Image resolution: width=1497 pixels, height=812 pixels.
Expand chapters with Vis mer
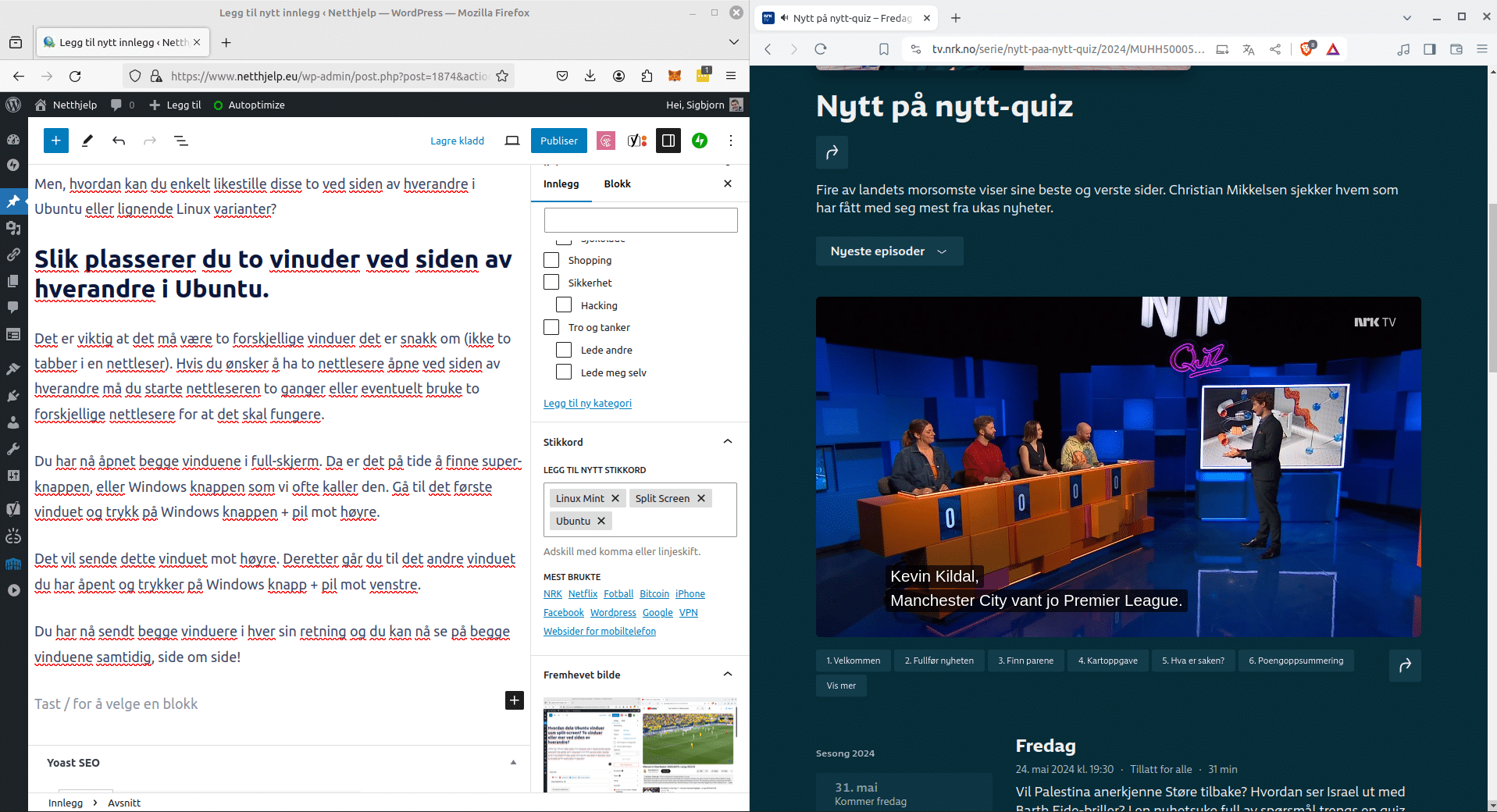click(841, 686)
